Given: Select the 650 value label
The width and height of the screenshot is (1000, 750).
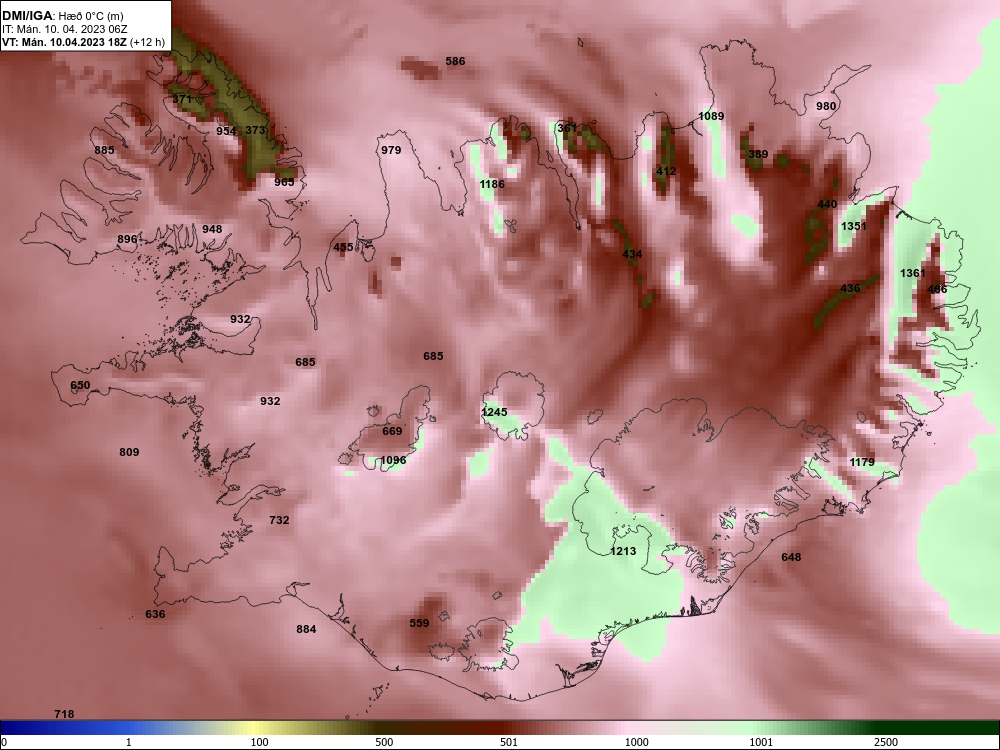Looking at the screenshot, I should [80, 385].
